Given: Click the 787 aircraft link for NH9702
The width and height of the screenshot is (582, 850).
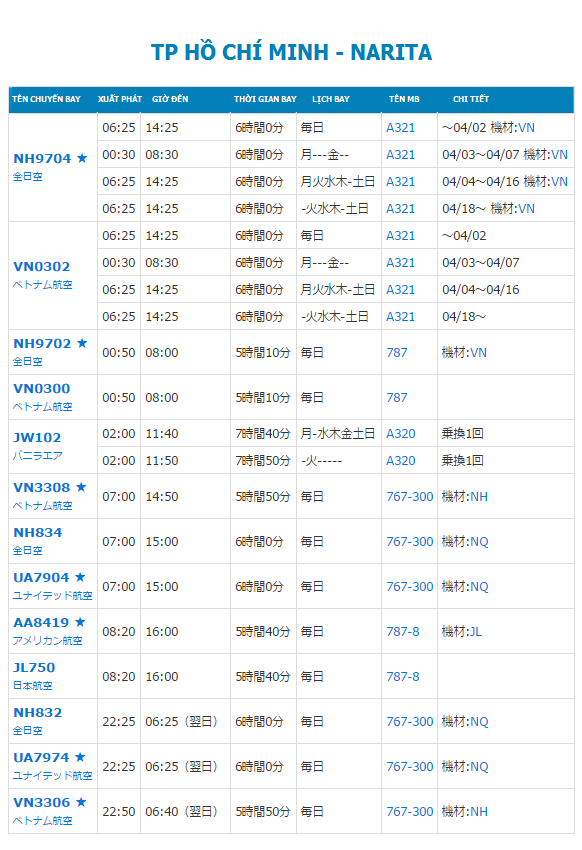Looking at the screenshot, I should (x=397, y=352).
